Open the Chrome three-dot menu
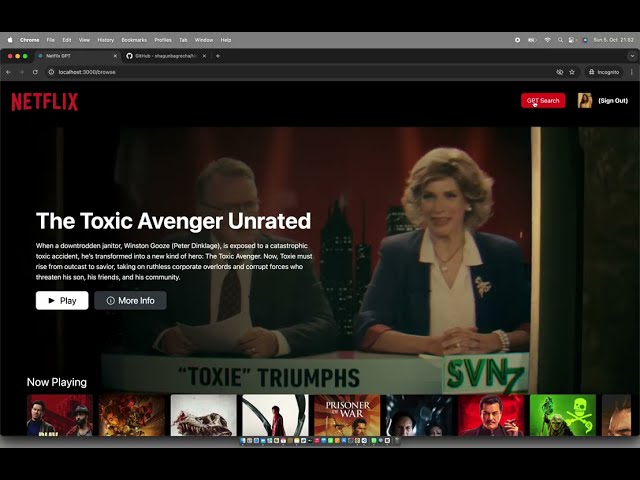 [632, 72]
